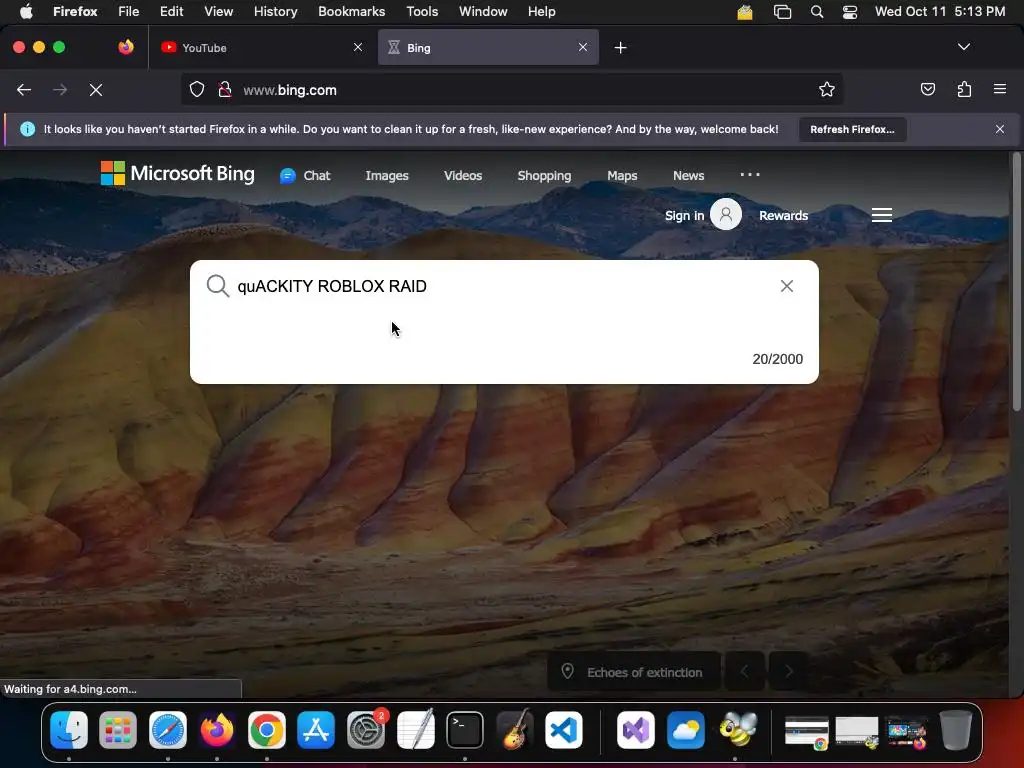The height and width of the screenshot is (768, 1024).
Task: Show previous Bing background image
Action: [x=744, y=671]
